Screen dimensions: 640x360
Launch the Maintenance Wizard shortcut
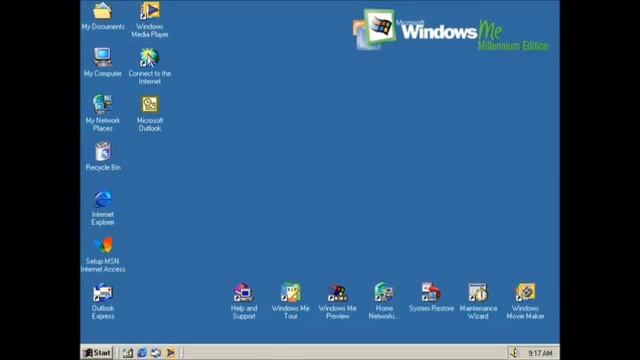pos(478,293)
